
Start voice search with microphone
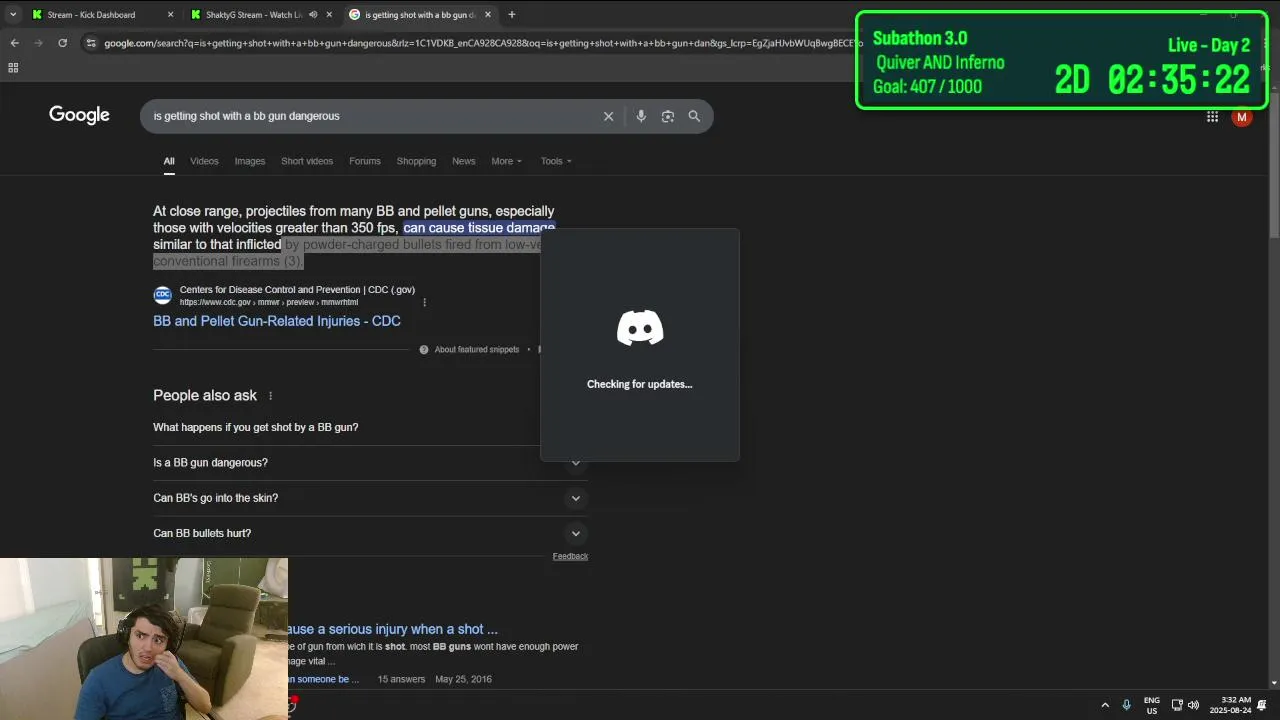(x=641, y=116)
